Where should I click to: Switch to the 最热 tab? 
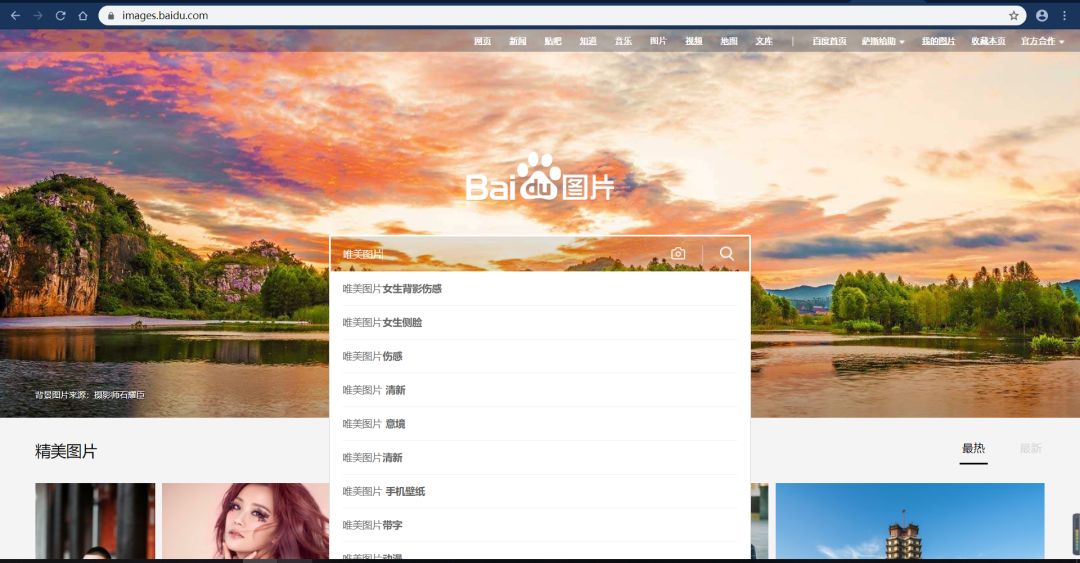tap(973, 449)
